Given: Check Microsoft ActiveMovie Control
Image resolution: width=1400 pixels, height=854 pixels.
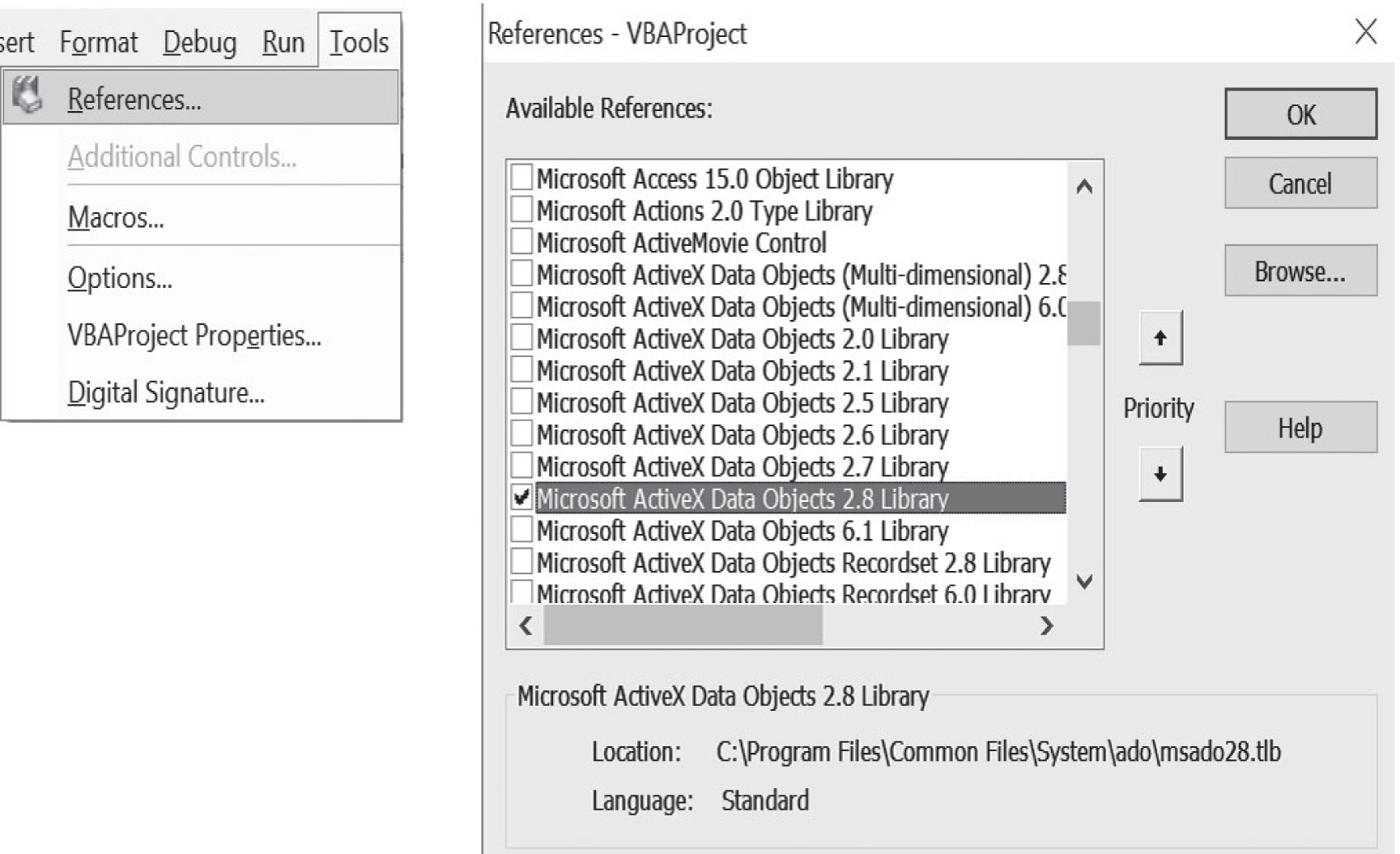Looking at the screenshot, I should click(521, 241).
